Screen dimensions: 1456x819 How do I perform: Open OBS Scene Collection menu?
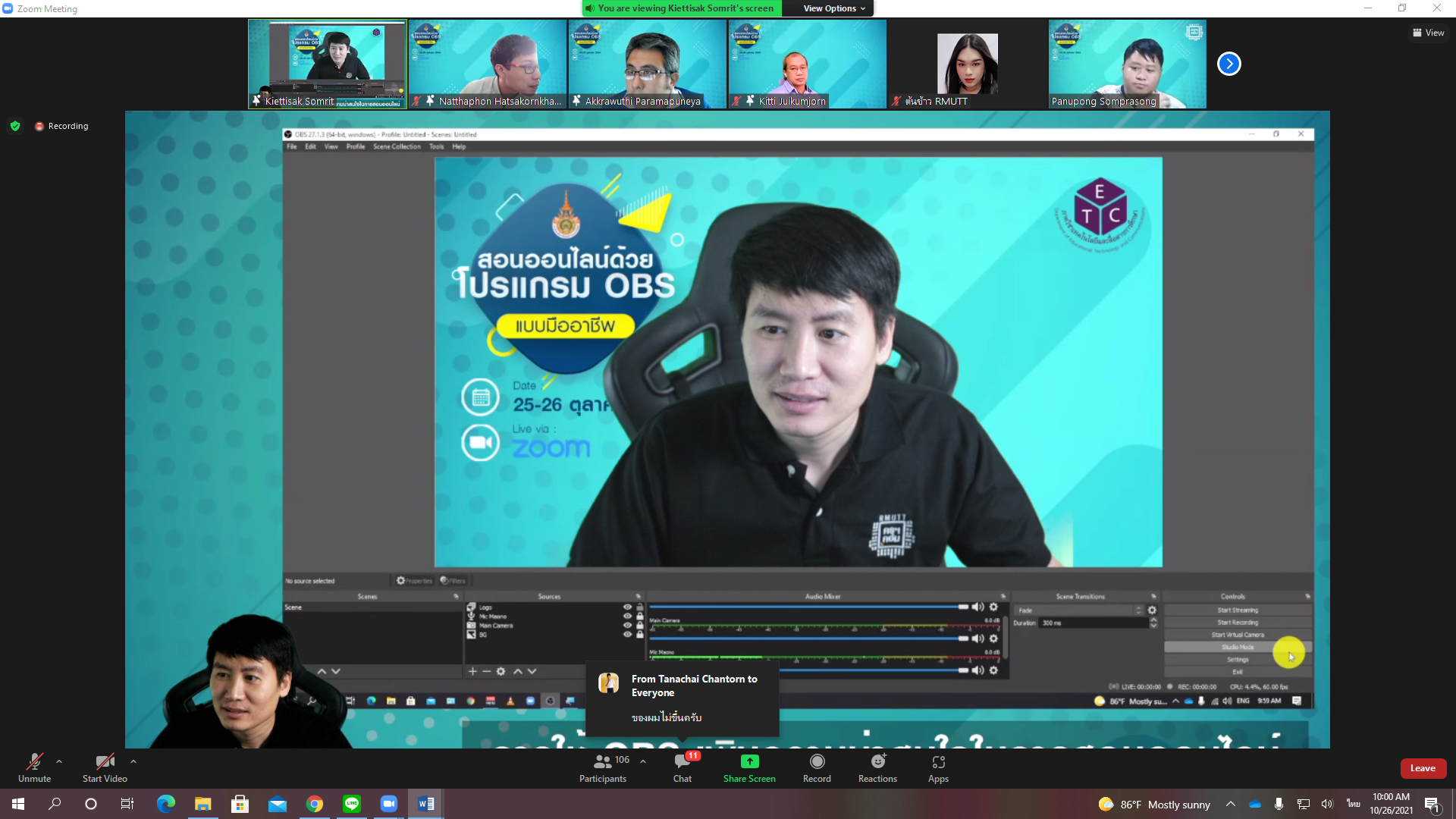(x=397, y=146)
